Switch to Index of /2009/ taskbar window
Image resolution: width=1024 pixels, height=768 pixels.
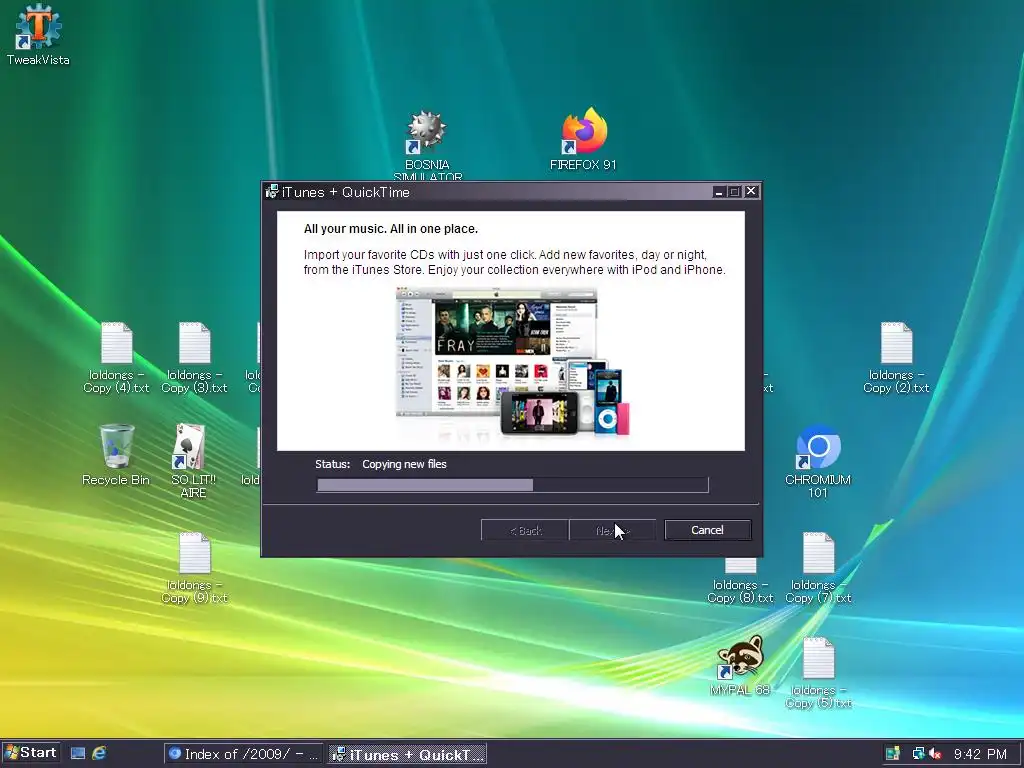pos(243,754)
